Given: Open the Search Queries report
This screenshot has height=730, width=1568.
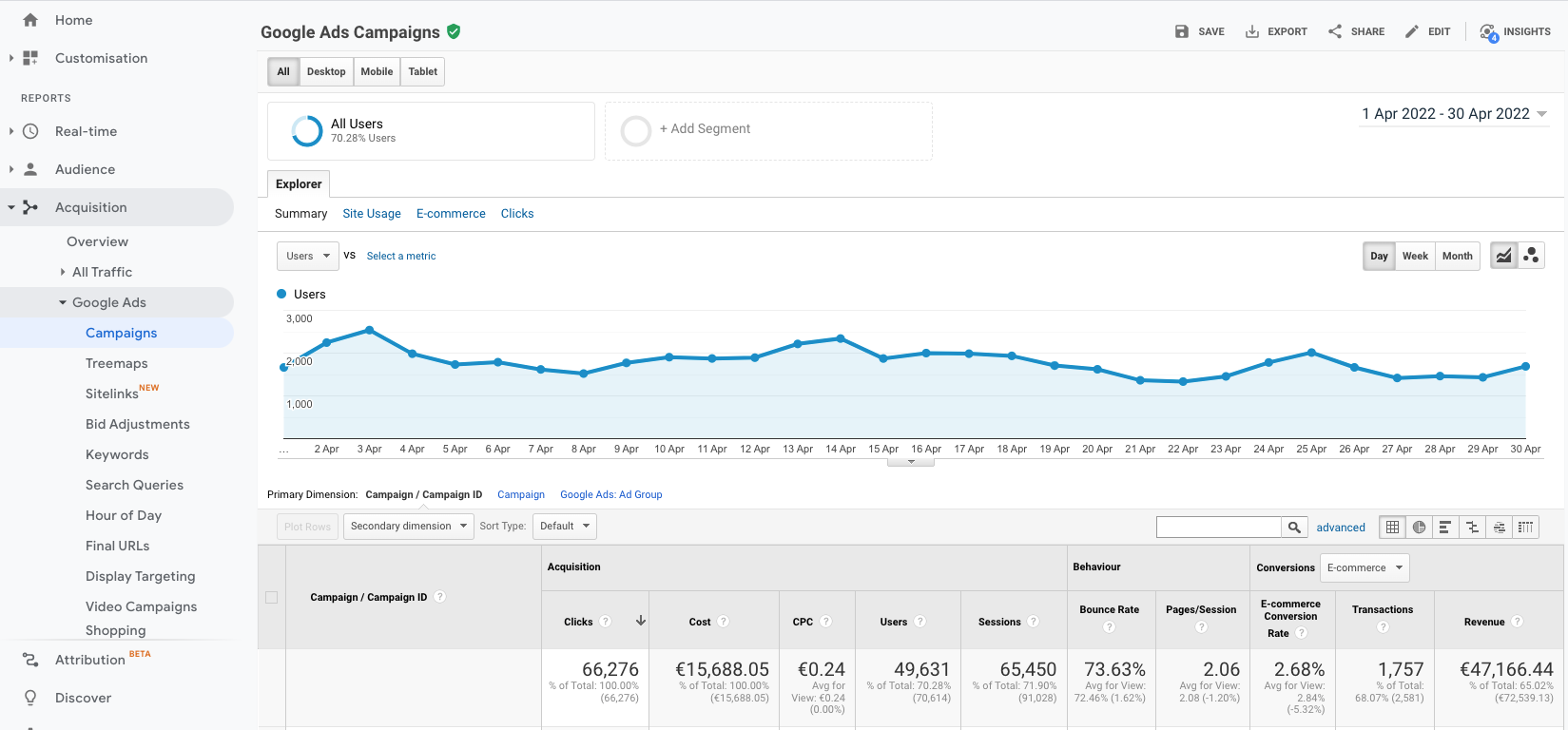Looking at the screenshot, I should click(135, 485).
